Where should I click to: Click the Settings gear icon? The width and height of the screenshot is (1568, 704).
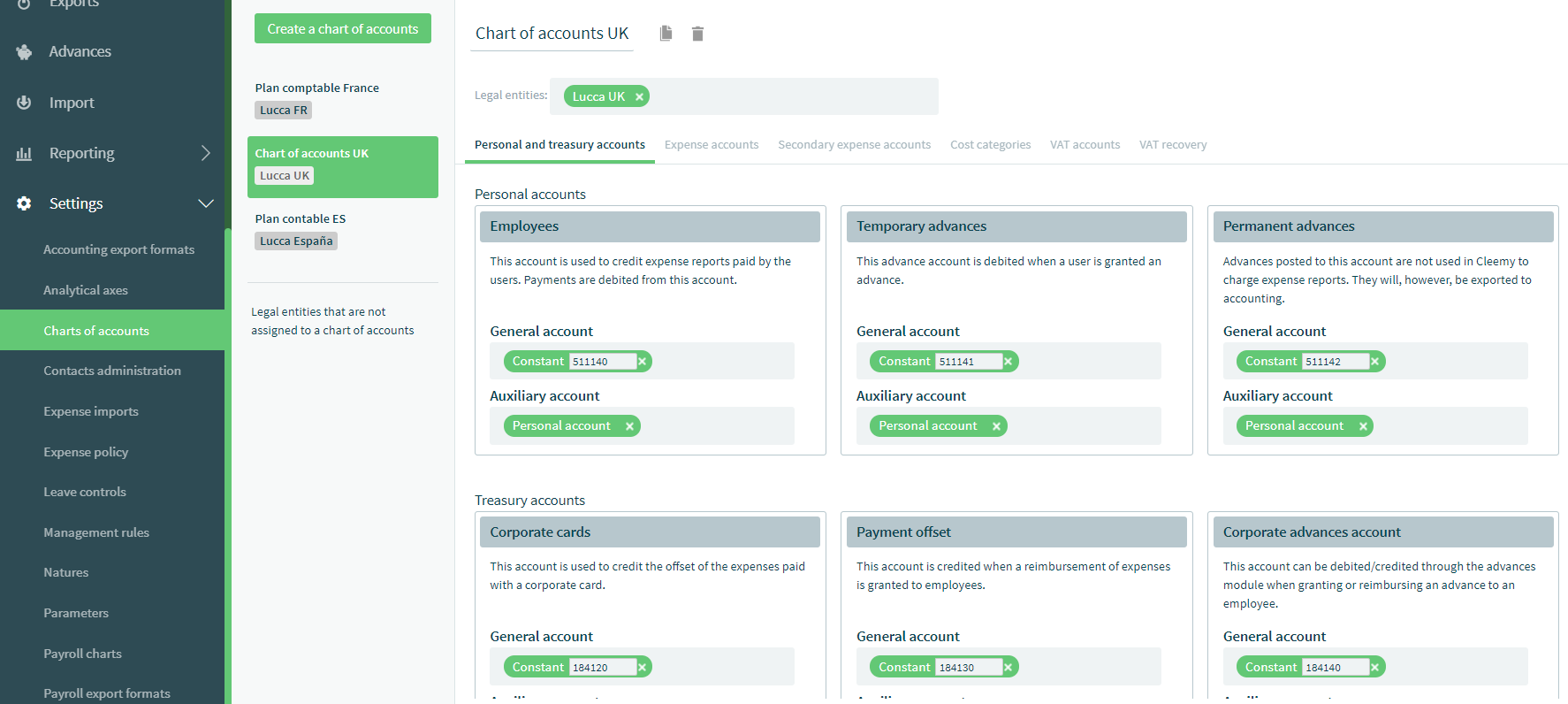(x=24, y=203)
